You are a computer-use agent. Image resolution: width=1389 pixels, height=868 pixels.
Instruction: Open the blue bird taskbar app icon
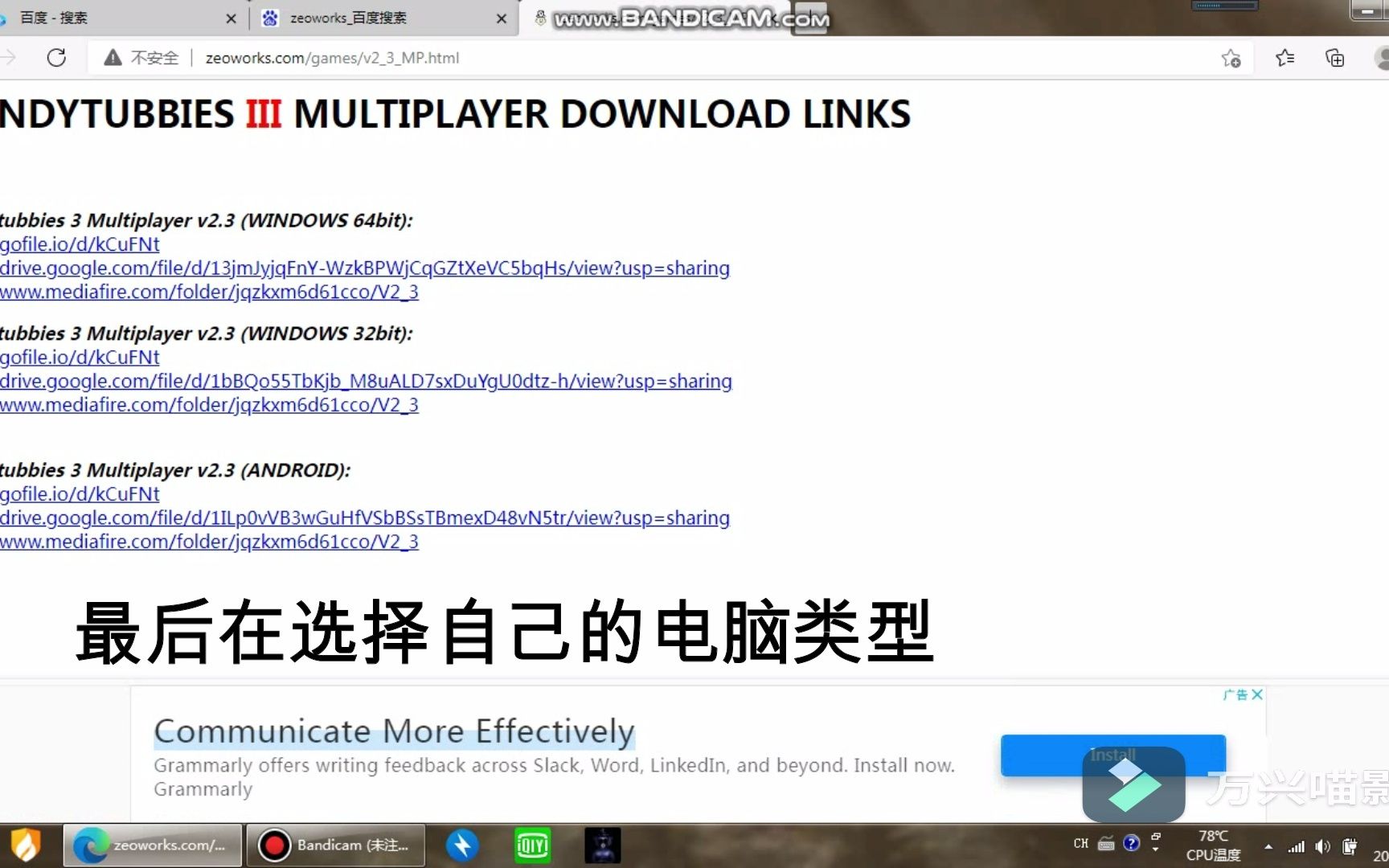pyautogui.click(x=462, y=845)
